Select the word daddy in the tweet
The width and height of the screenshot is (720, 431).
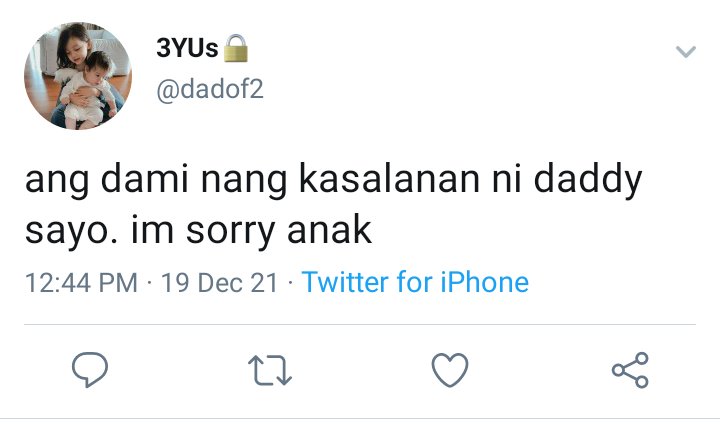point(588,181)
